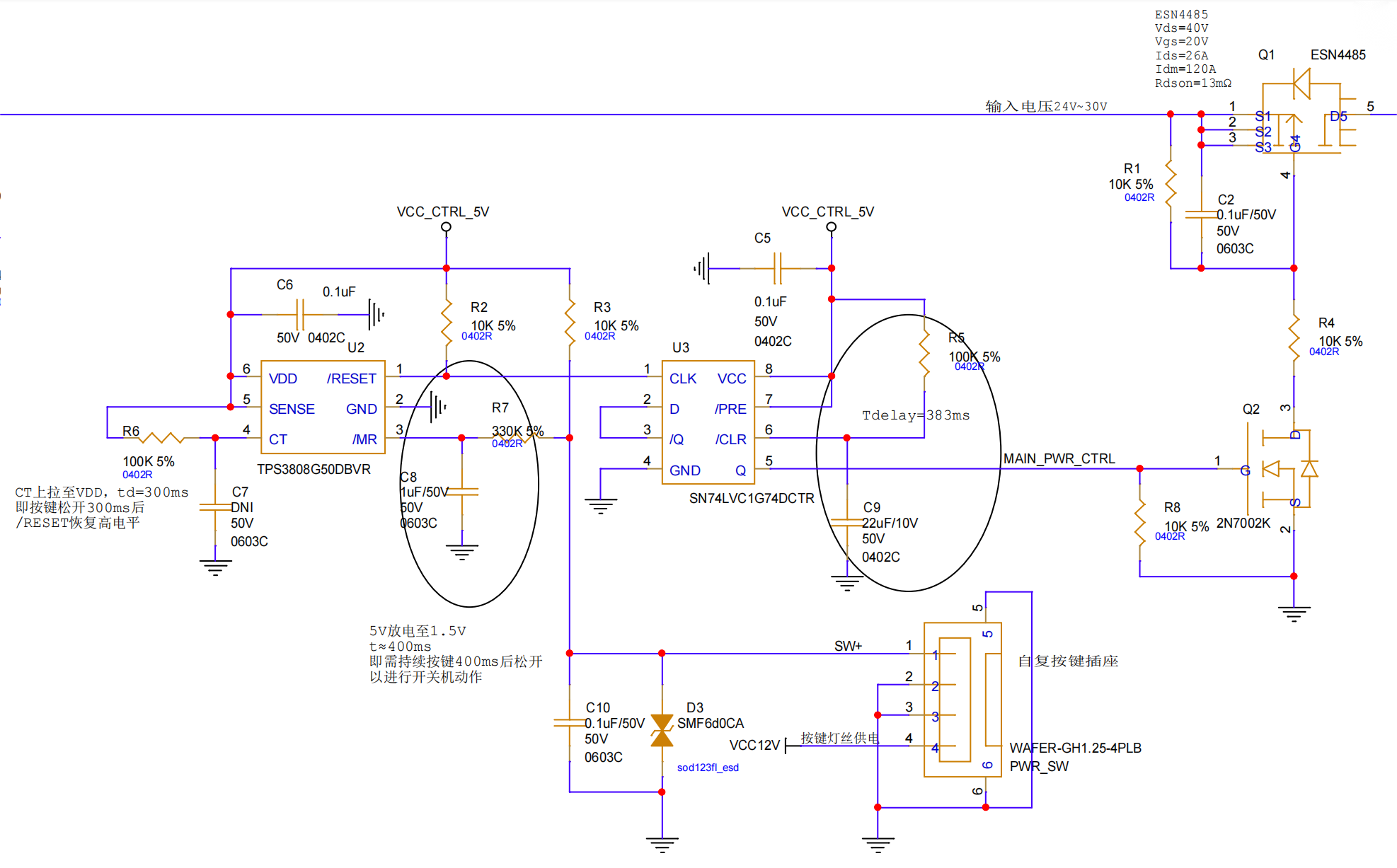Screen dimensions: 1397x868
Task: Select the C9 22uF capacitor symbol
Action: [x=847, y=523]
